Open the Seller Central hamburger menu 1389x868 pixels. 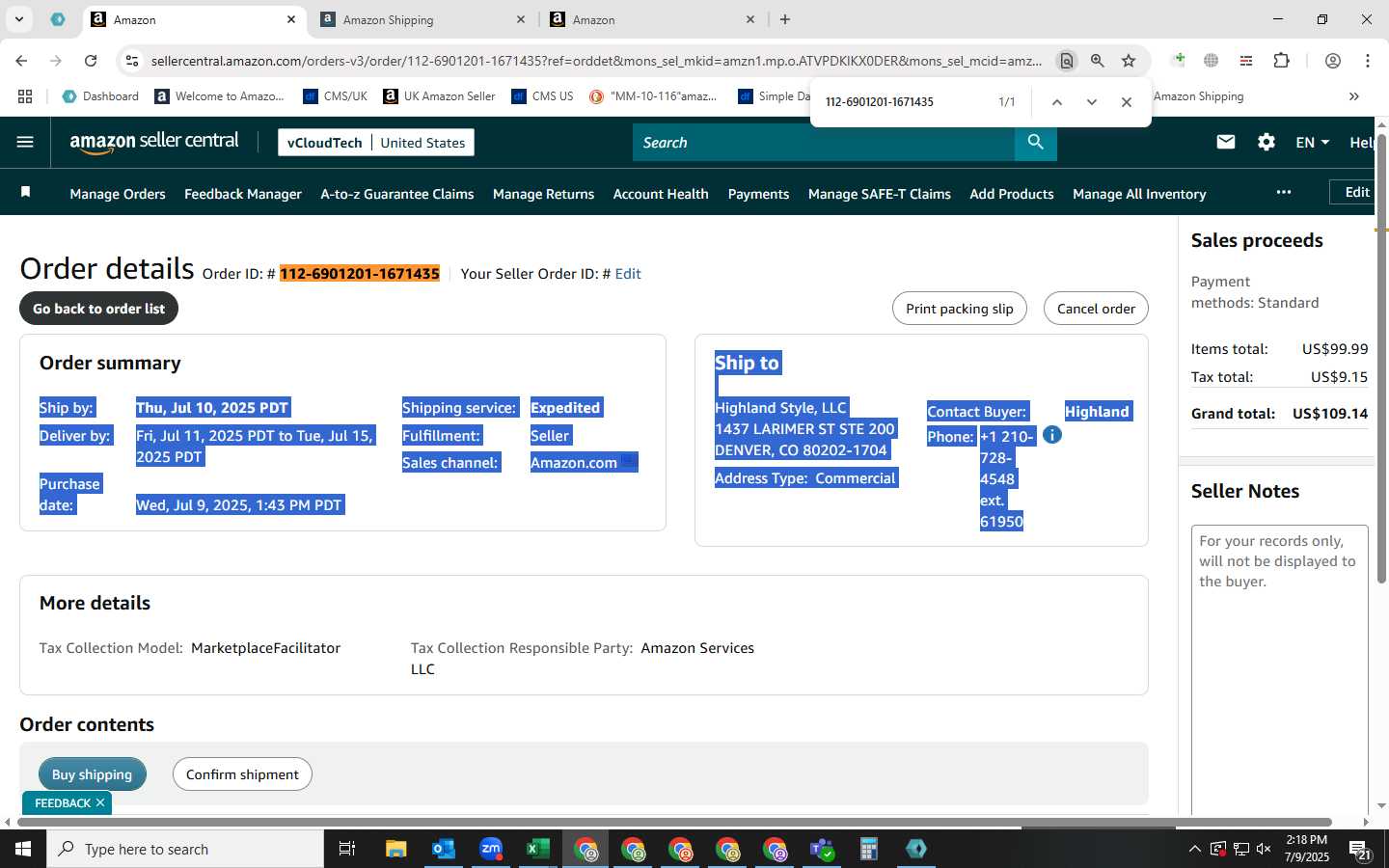click(x=25, y=142)
